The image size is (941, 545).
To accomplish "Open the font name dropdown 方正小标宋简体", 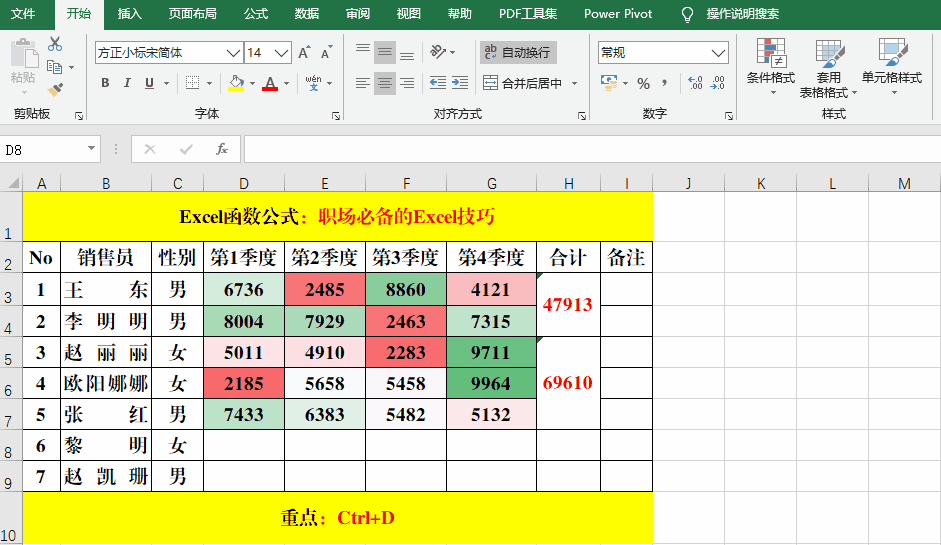I will point(233,53).
